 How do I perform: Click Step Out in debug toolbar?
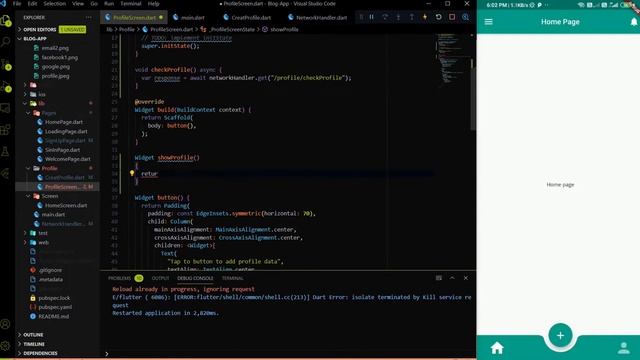pyautogui.click(x=411, y=17)
